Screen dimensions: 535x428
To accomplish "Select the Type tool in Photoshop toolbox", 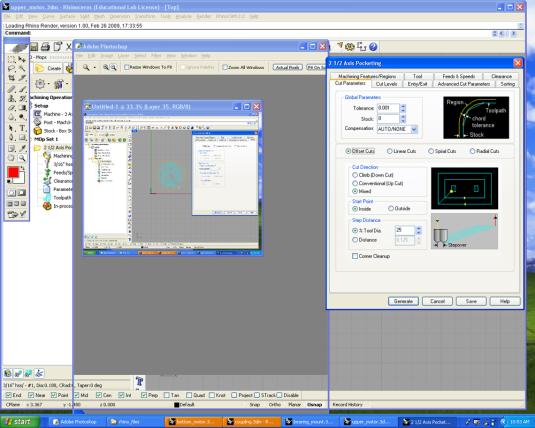I will [22, 128].
